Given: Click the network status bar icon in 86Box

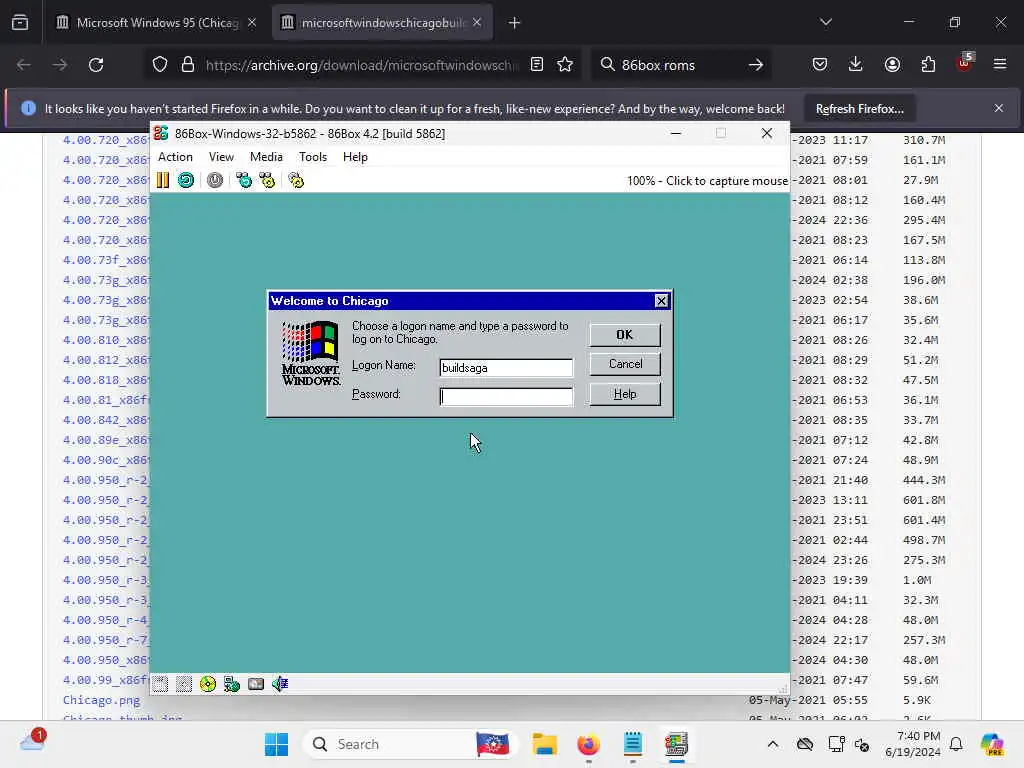Looking at the screenshot, I should tap(232, 684).
